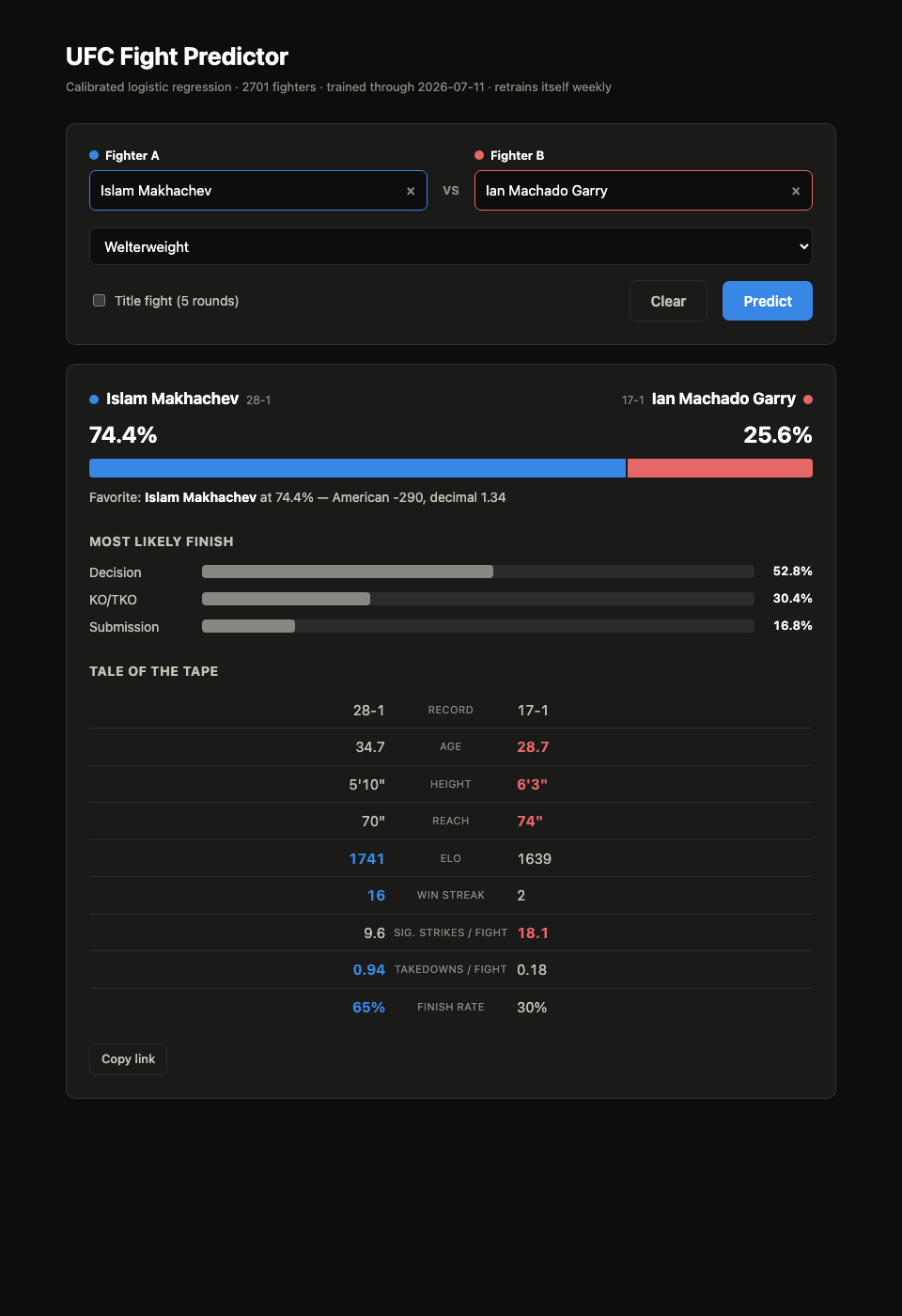Click the 74.4% win probability
The width and height of the screenshot is (902, 1316).
123,435
